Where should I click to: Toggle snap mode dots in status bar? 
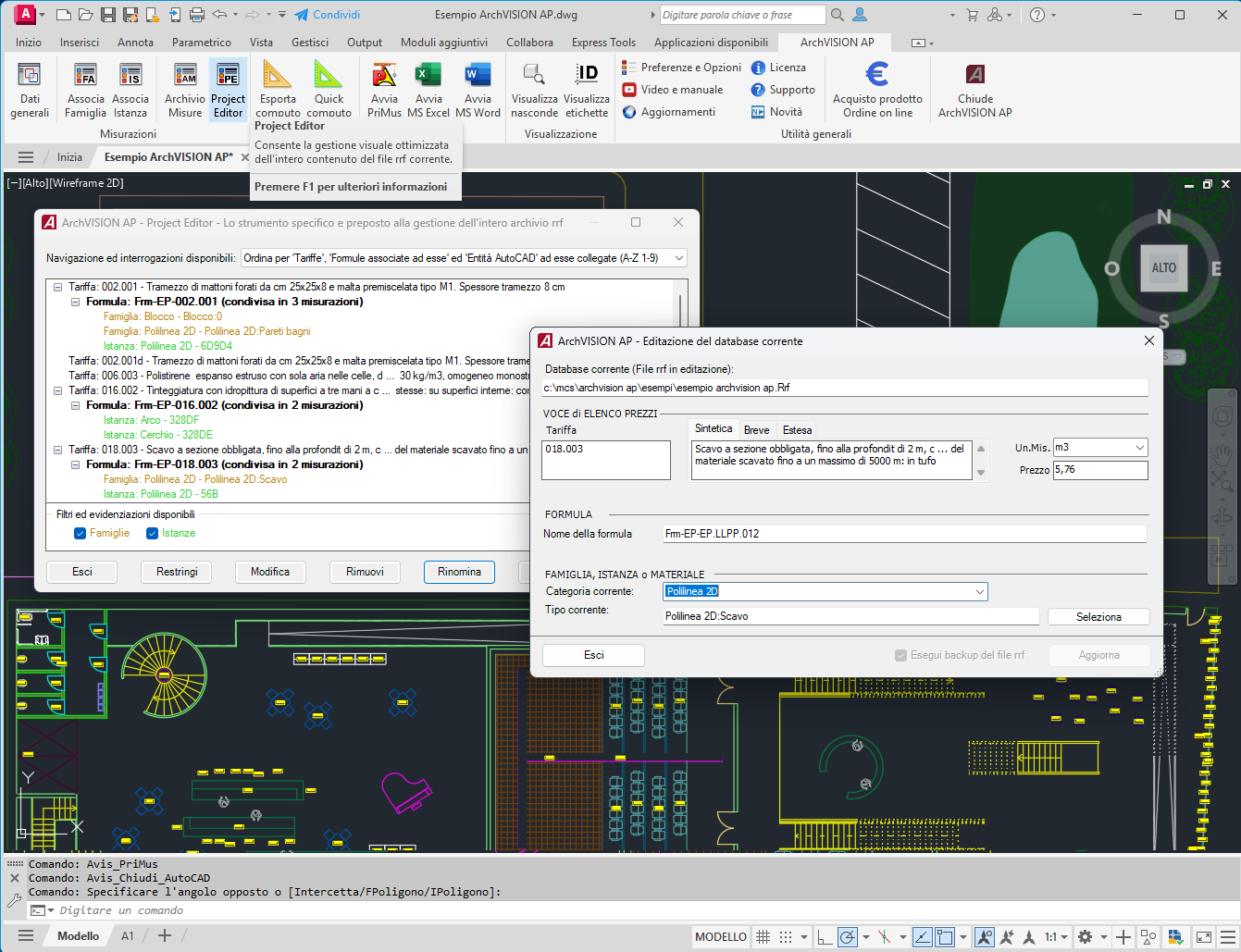tap(786, 936)
